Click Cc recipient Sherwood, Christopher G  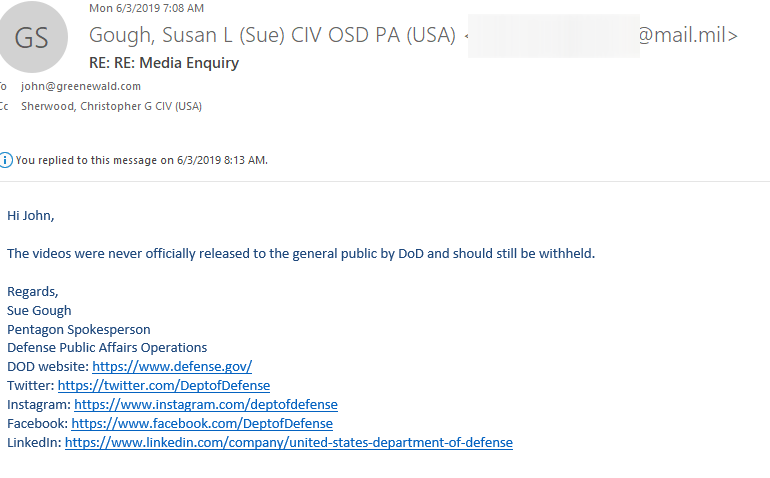click(x=111, y=106)
